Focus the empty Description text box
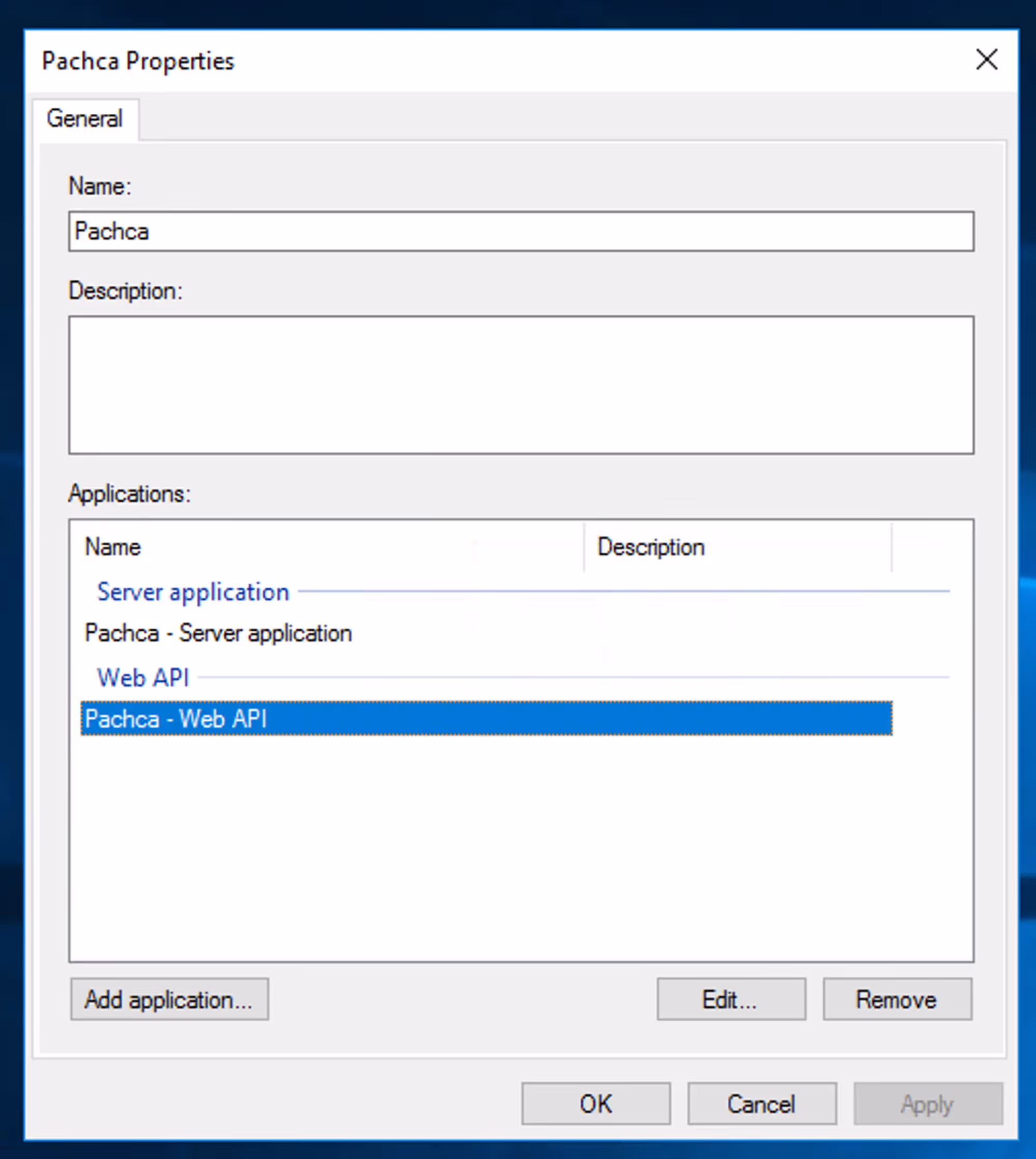This screenshot has width=1036, height=1159. point(520,385)
